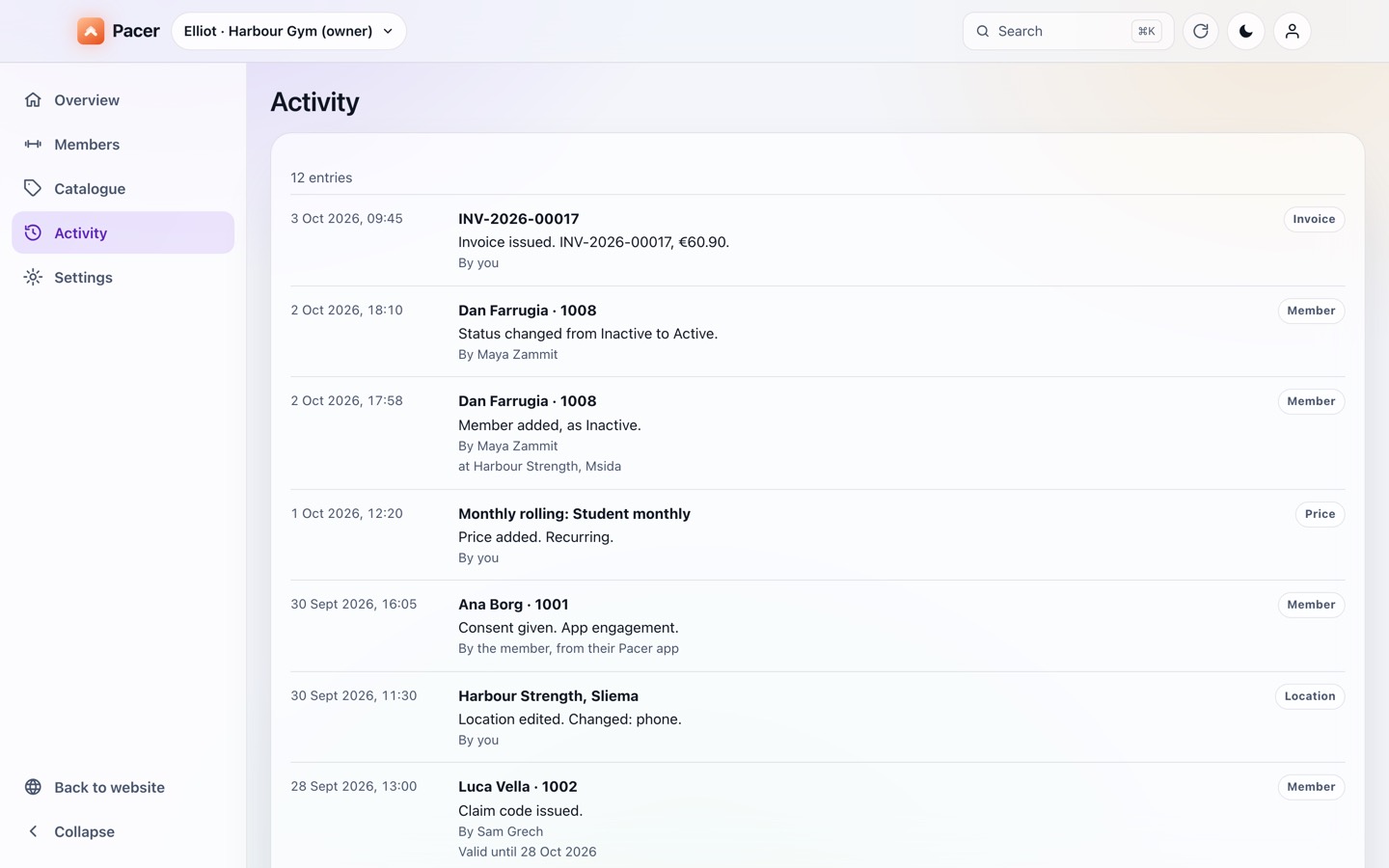
Task: Click the Activity page heading
Action: (x=314, y=102)
